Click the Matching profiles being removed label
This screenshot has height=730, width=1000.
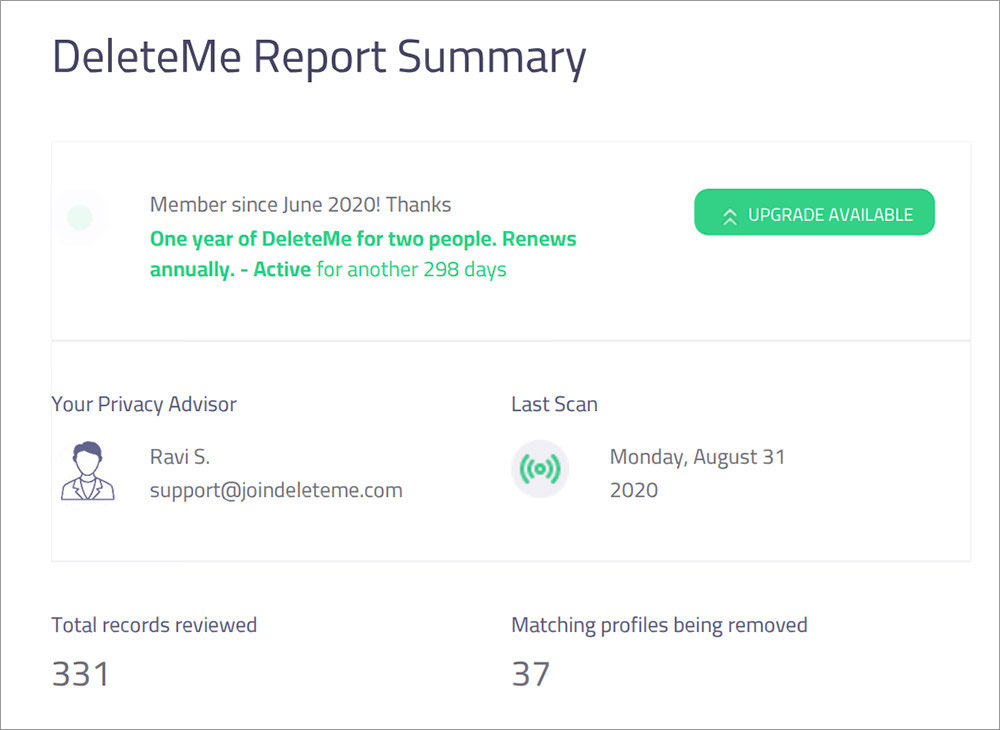pos(659,625)
